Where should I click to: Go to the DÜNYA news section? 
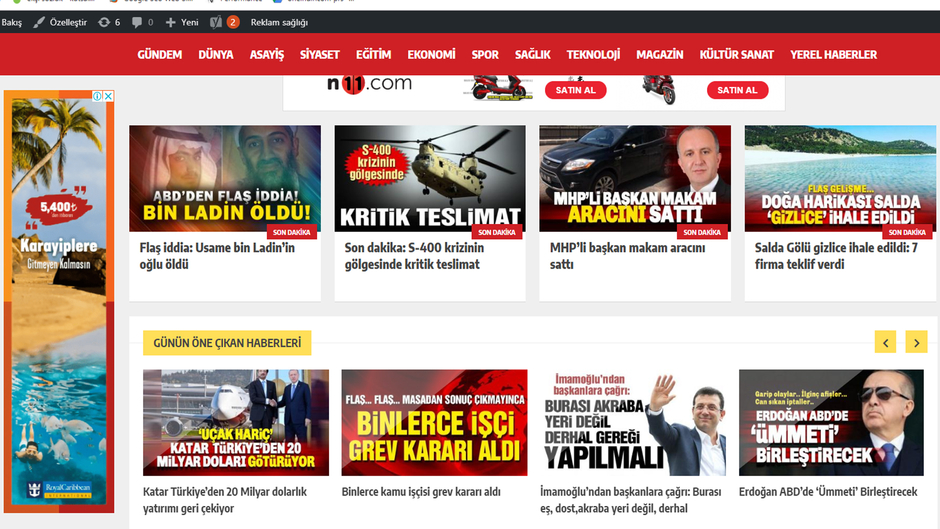tap(216, 55)
